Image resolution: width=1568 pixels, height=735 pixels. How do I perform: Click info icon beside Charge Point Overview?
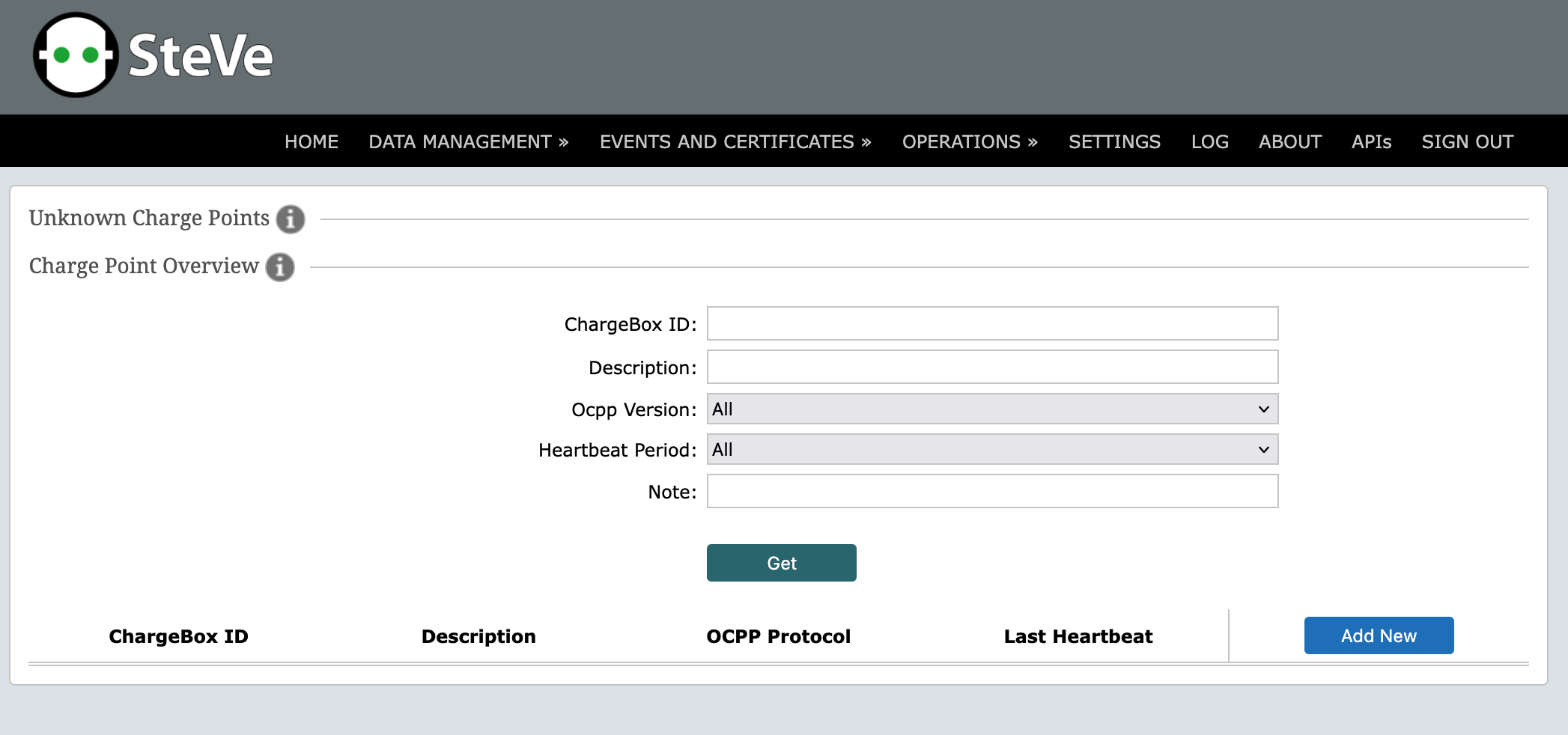click(280, 267)
